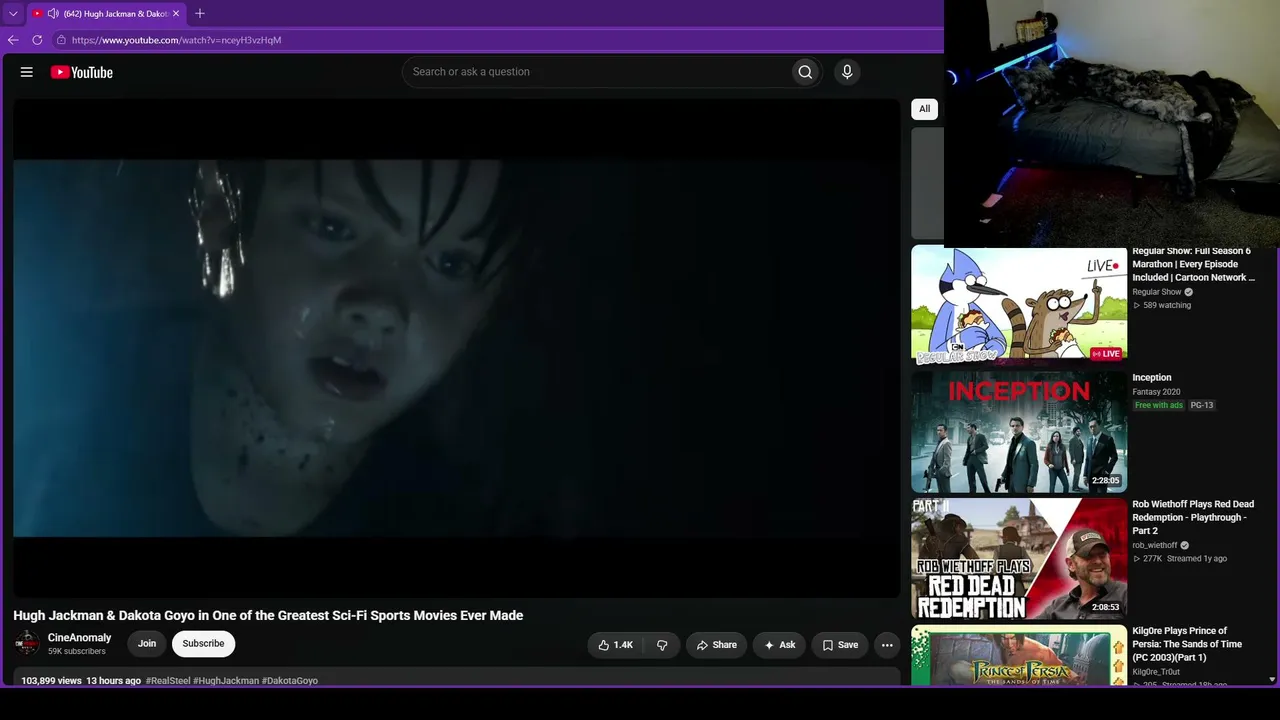Viewport: 1280px width, 720px height.
Task: Switch to the Hugh Jackman browser tab
Action: coord(108,14)
